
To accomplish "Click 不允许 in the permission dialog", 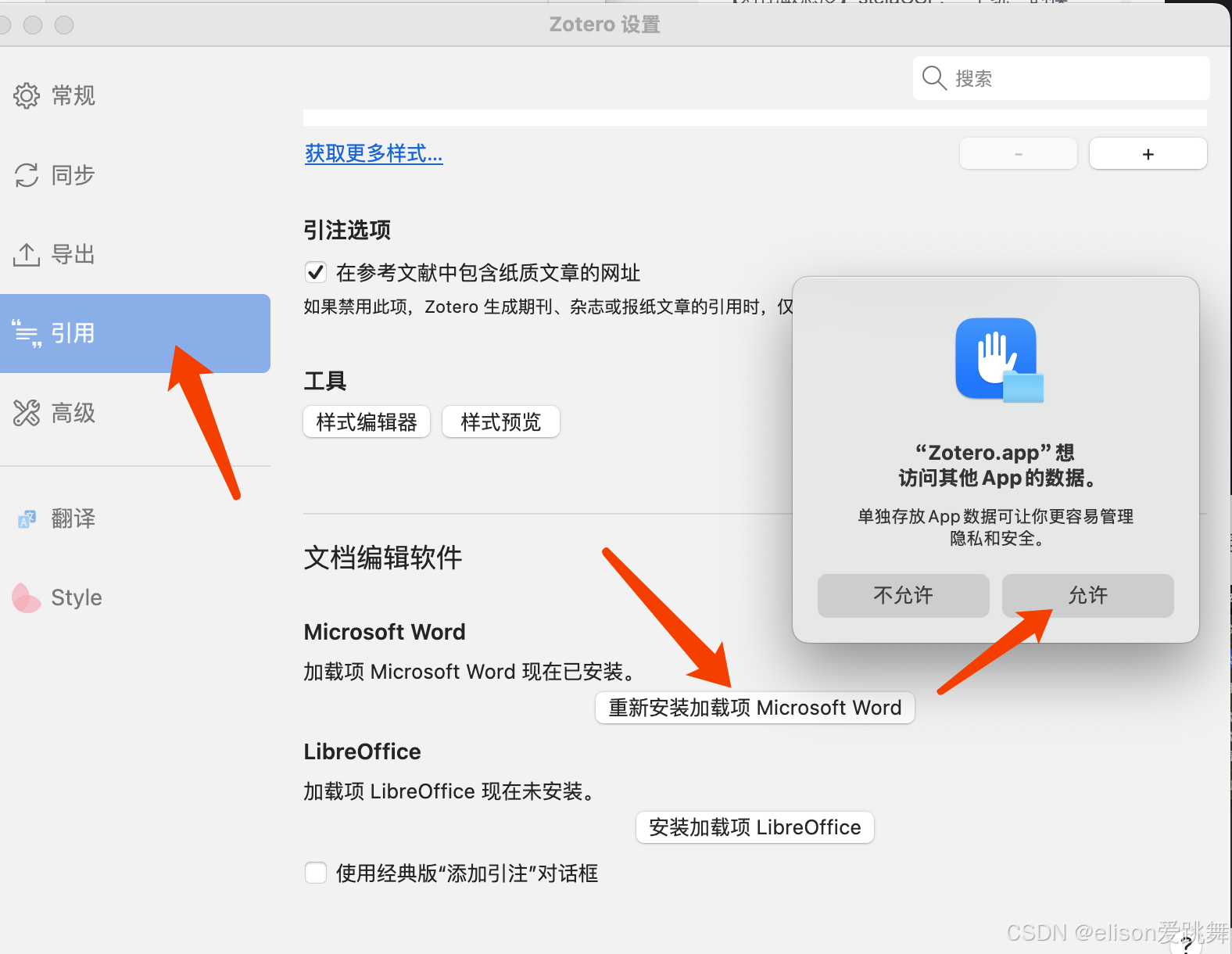I will [x=904, y=596].
